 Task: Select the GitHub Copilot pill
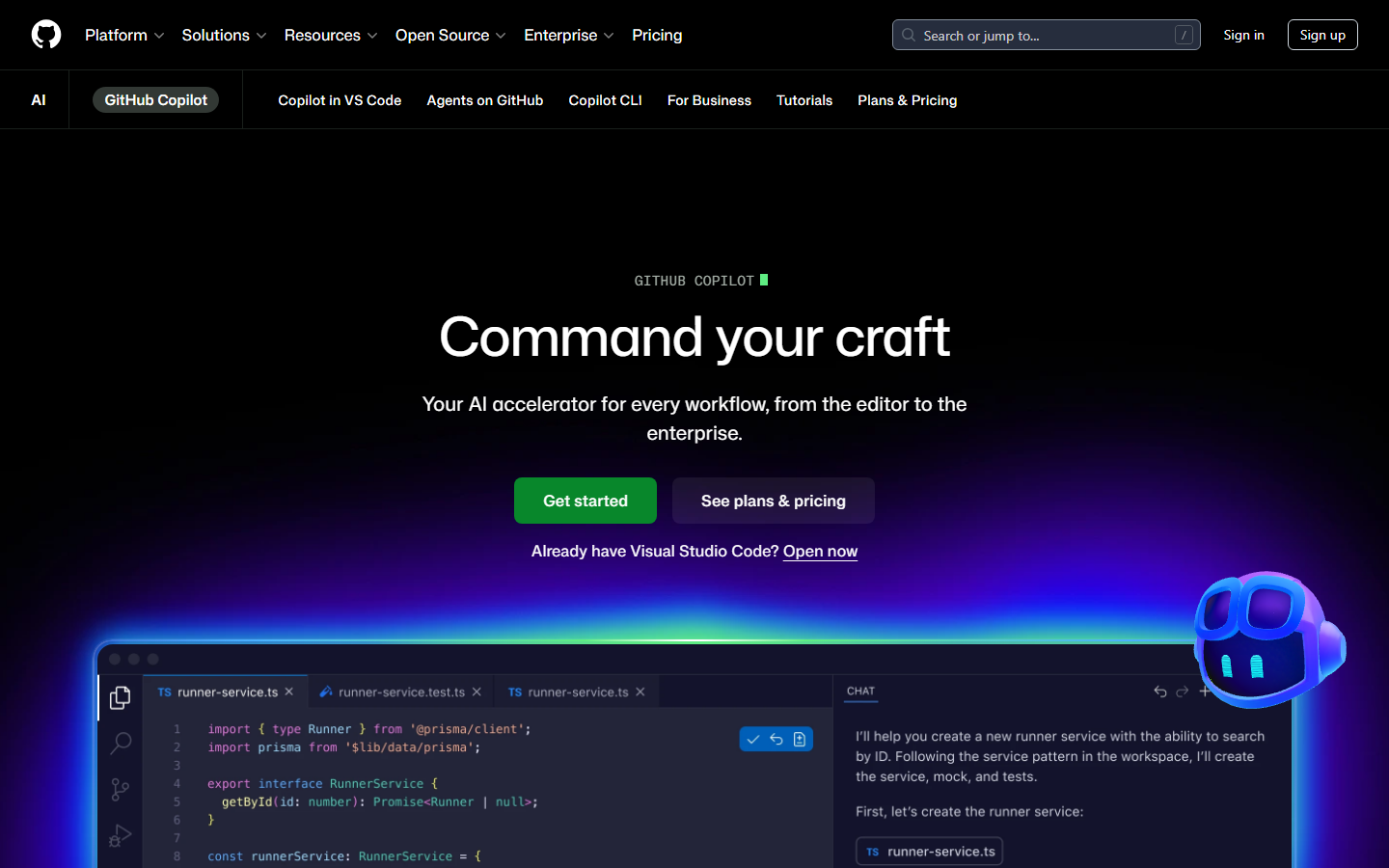(155, 100)
